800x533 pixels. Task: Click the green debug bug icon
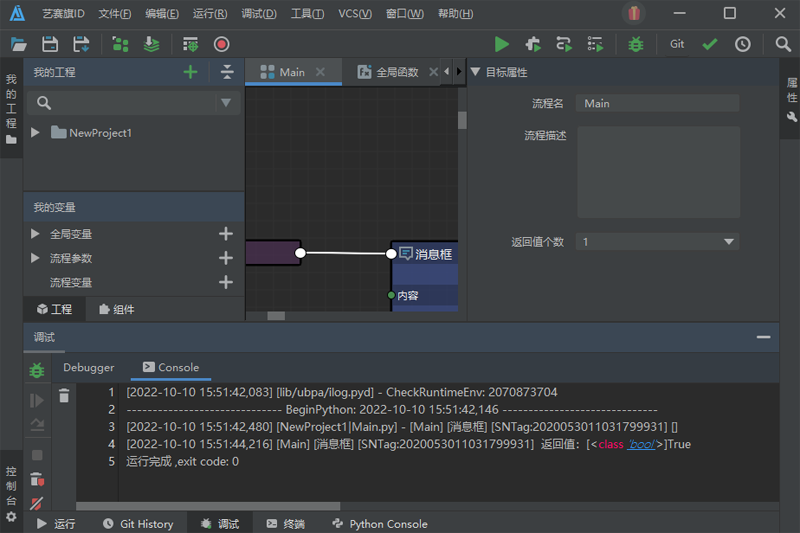pyautogui.click(x=635, y=44)
